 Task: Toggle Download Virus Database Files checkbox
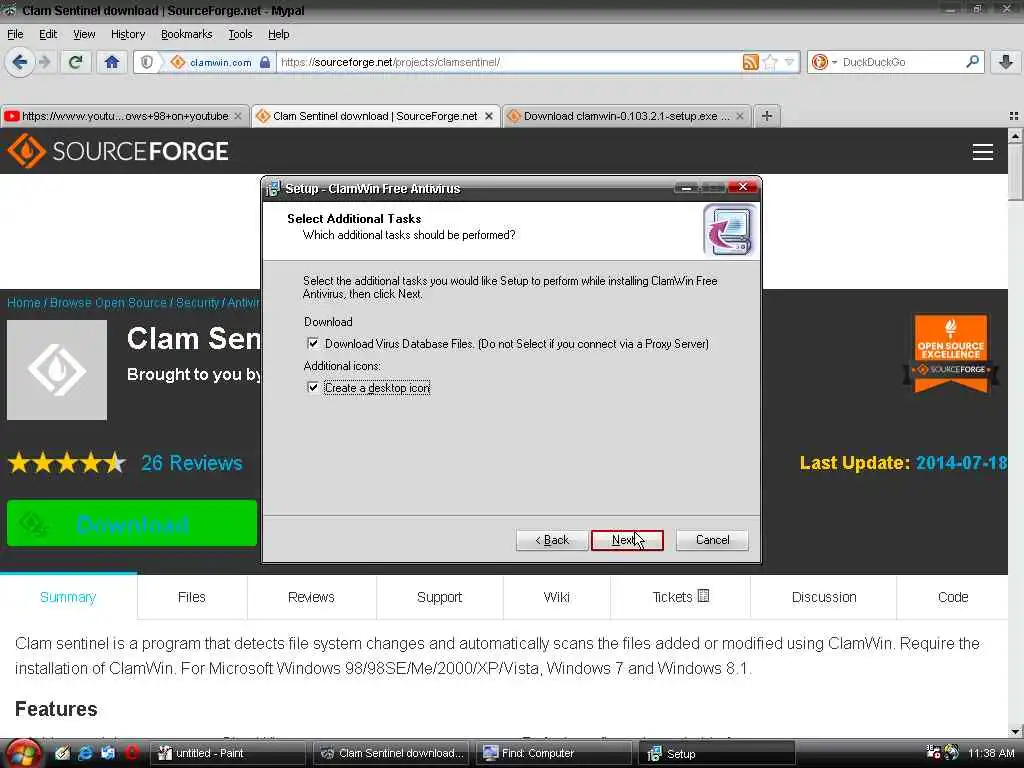pyautogui.click(x=313, y=343)
